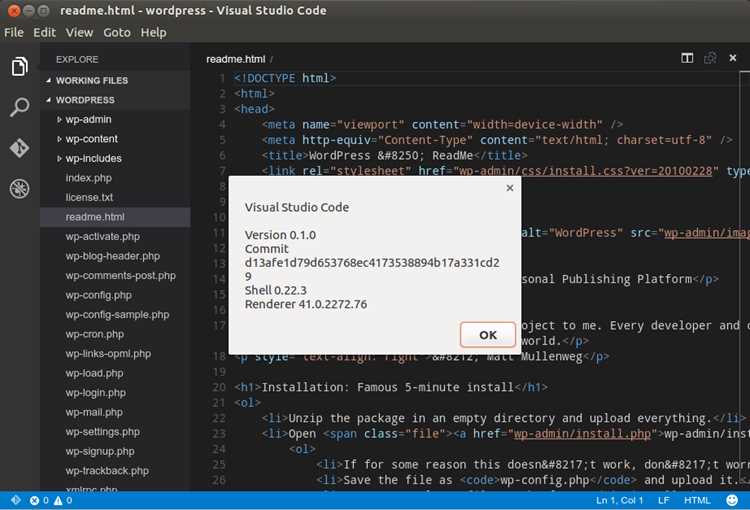Click the open changes icon beside split editor
The width and height of the screenshot is (750, 510).
pos(710,58)
